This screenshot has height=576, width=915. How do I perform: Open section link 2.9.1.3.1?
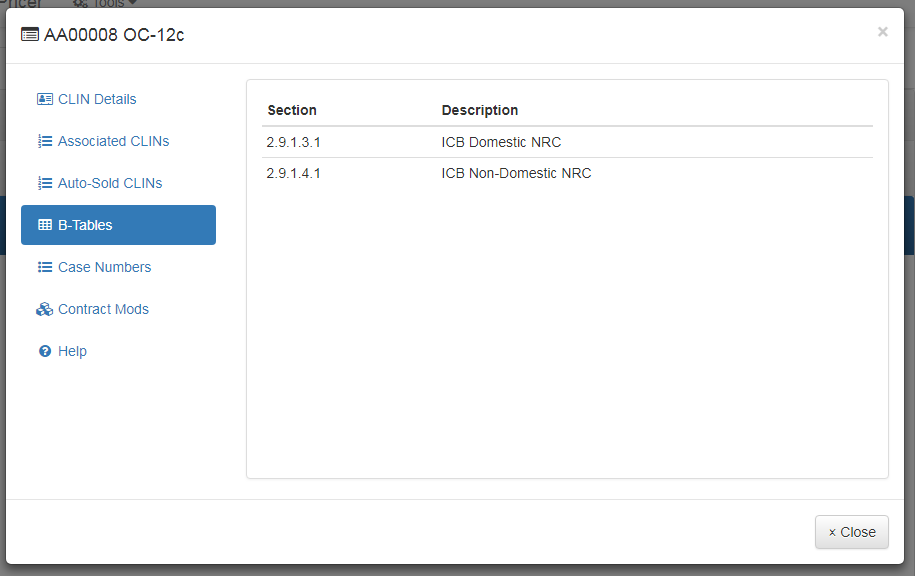click(293, 142)
